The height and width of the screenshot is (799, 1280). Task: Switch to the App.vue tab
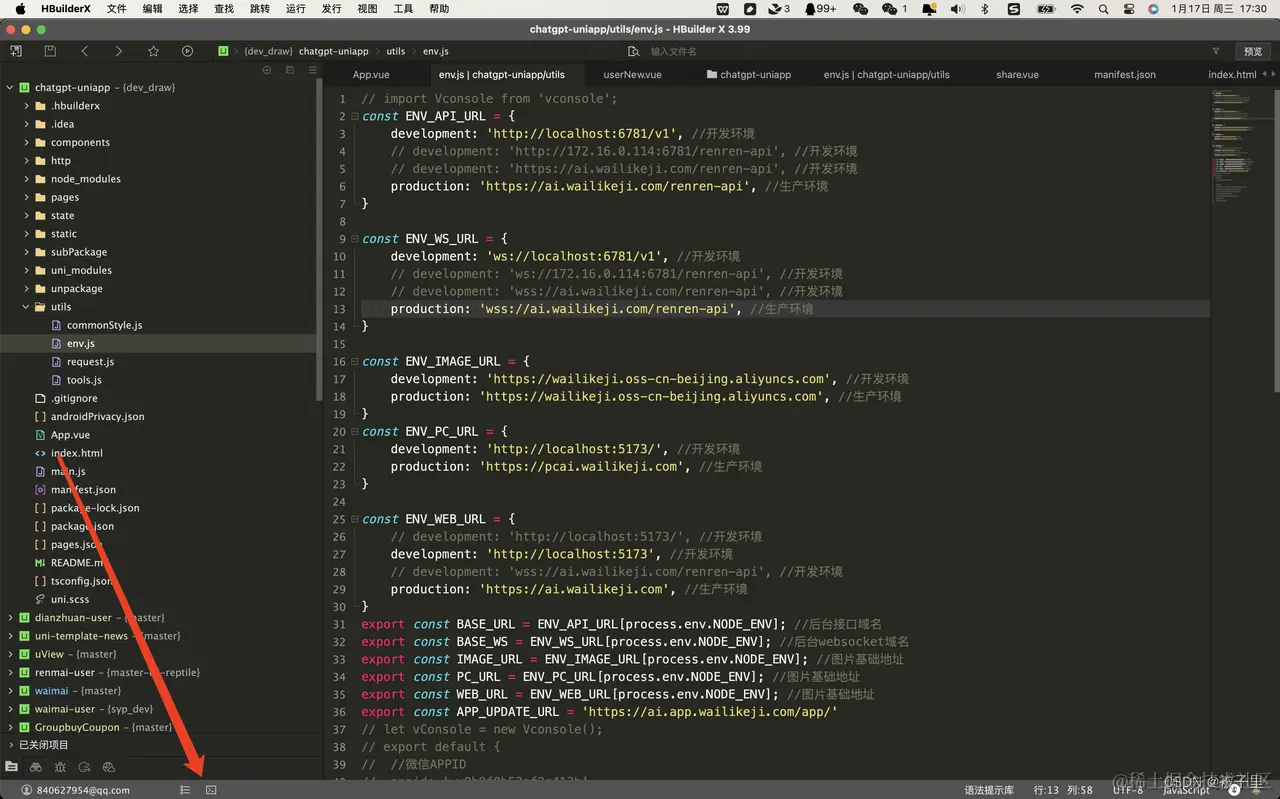pos(371,74)
